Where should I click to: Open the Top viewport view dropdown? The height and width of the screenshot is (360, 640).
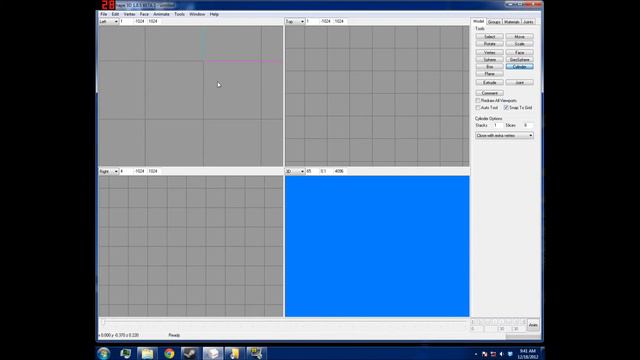point(295,21)
